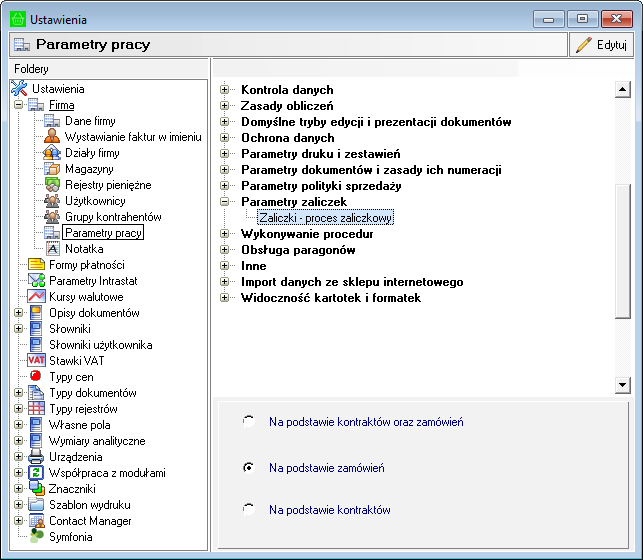Select 'Na podstawie kontraktów oraz zamówień' radio
The image size is (643, 560).
[x=248, y=422]
